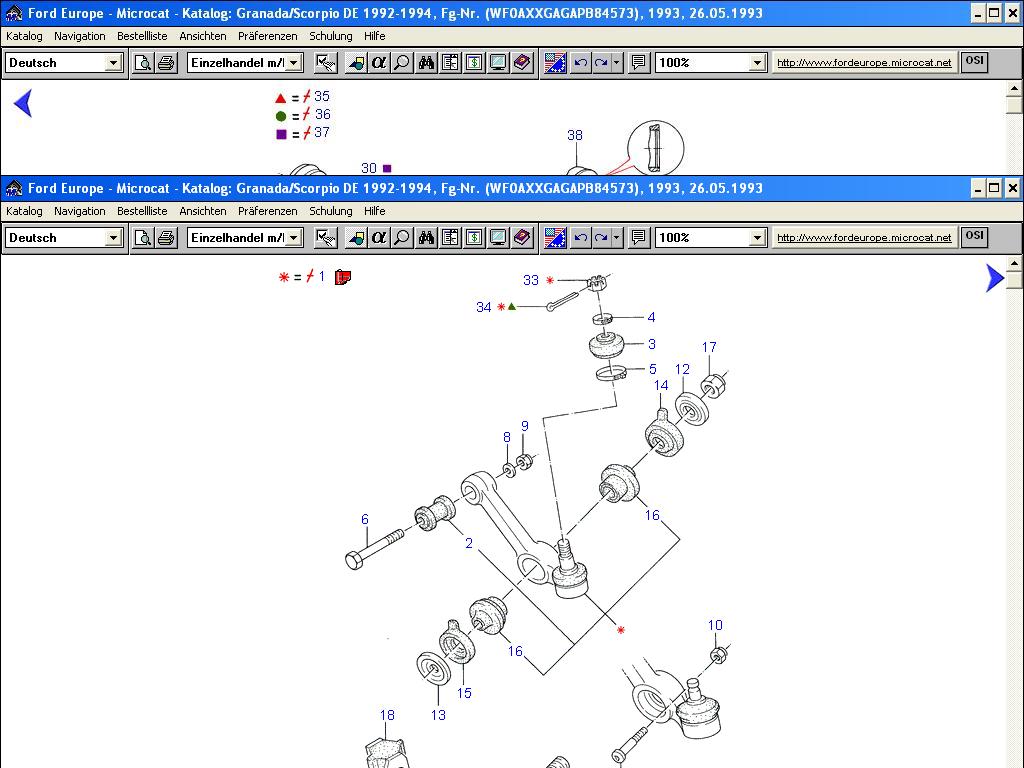Click the printer icon in the background window

(166, 63)
